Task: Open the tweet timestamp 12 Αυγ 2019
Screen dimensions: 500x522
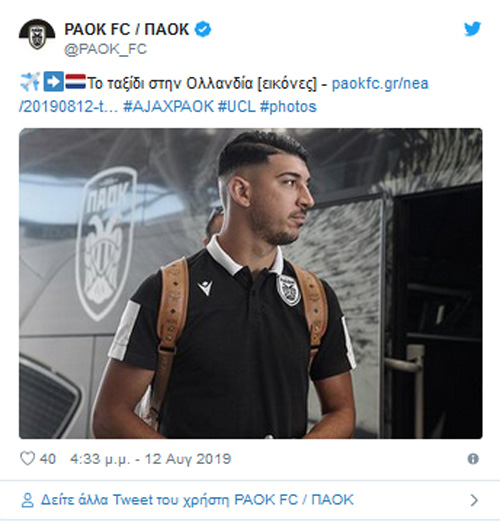Action: [x=150, y=459]
